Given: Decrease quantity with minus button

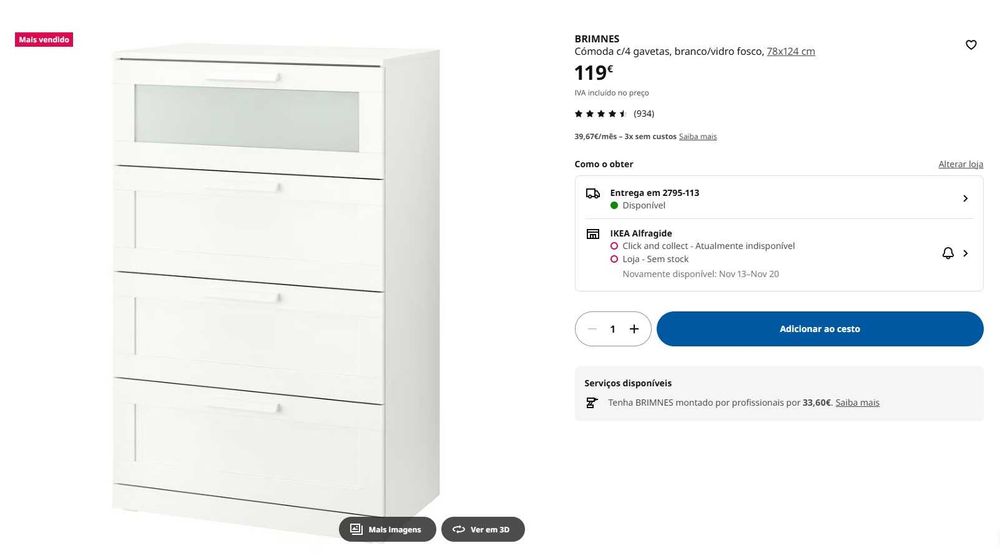Looking at the screenshot, I should [592, 329].
